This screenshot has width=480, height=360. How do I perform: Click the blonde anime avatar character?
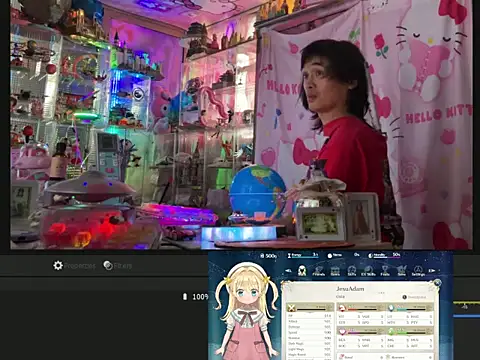pos(246,310)
